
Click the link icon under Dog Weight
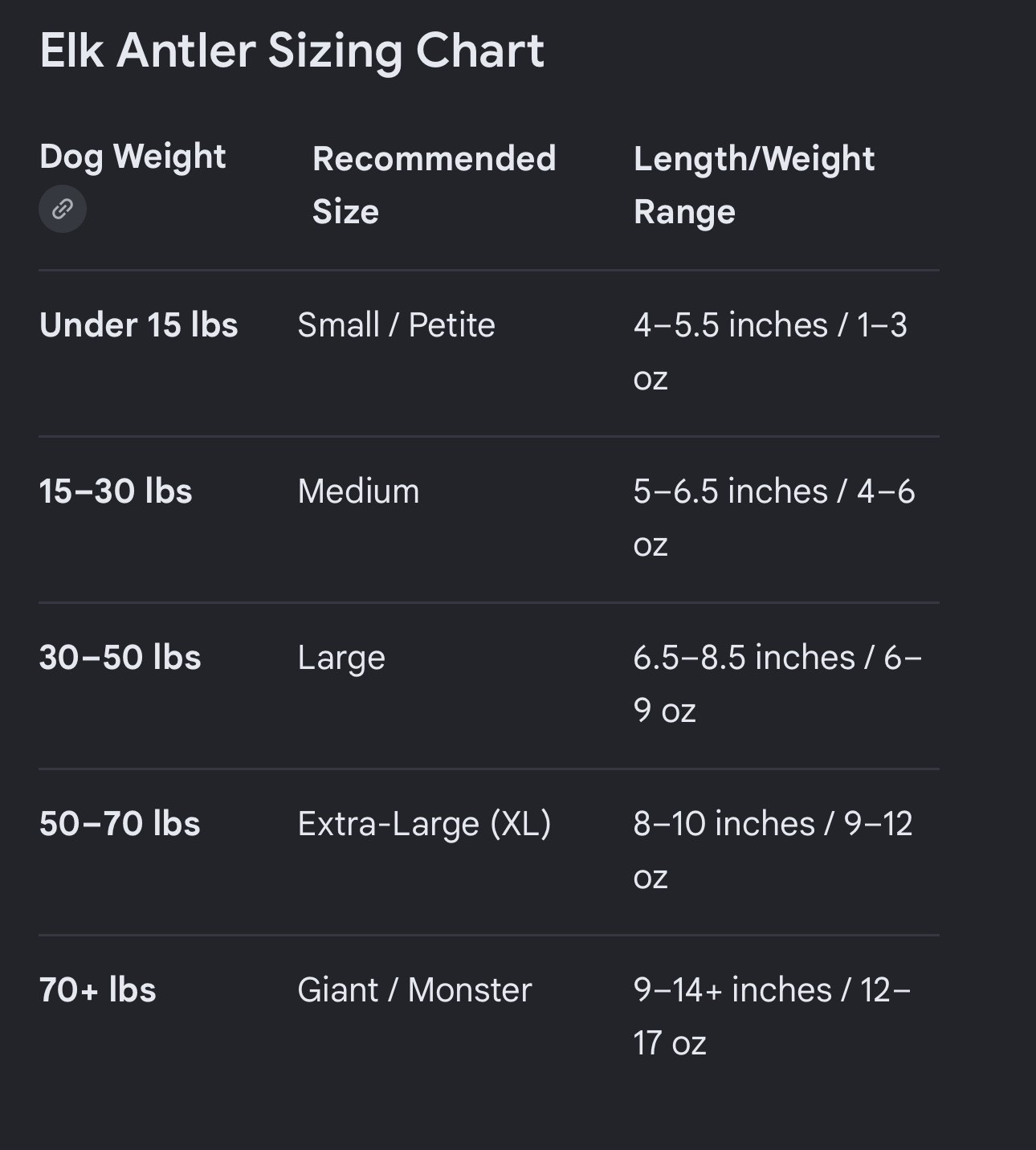pos(63,209)
